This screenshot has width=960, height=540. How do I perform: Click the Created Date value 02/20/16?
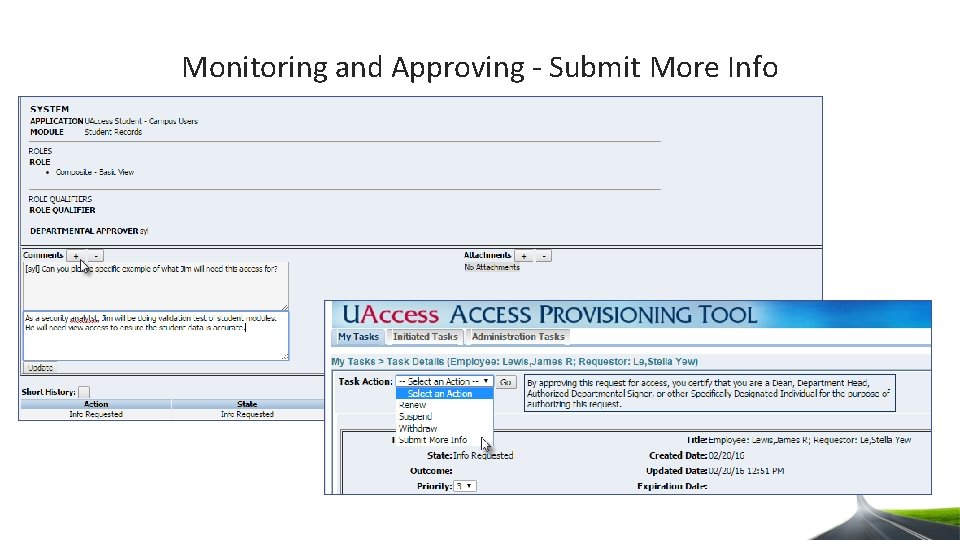click(727, 456)
